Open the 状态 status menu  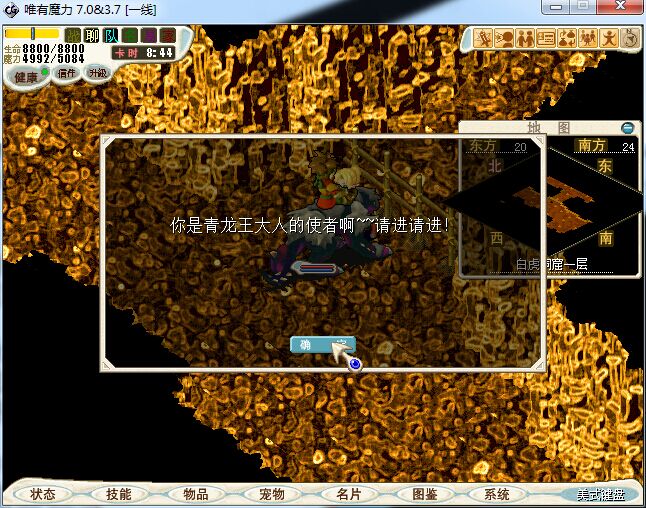pos(43,494)
